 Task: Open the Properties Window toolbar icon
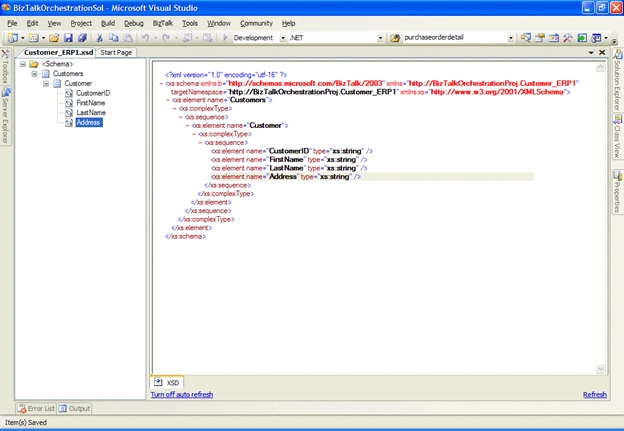pos(540,38)
